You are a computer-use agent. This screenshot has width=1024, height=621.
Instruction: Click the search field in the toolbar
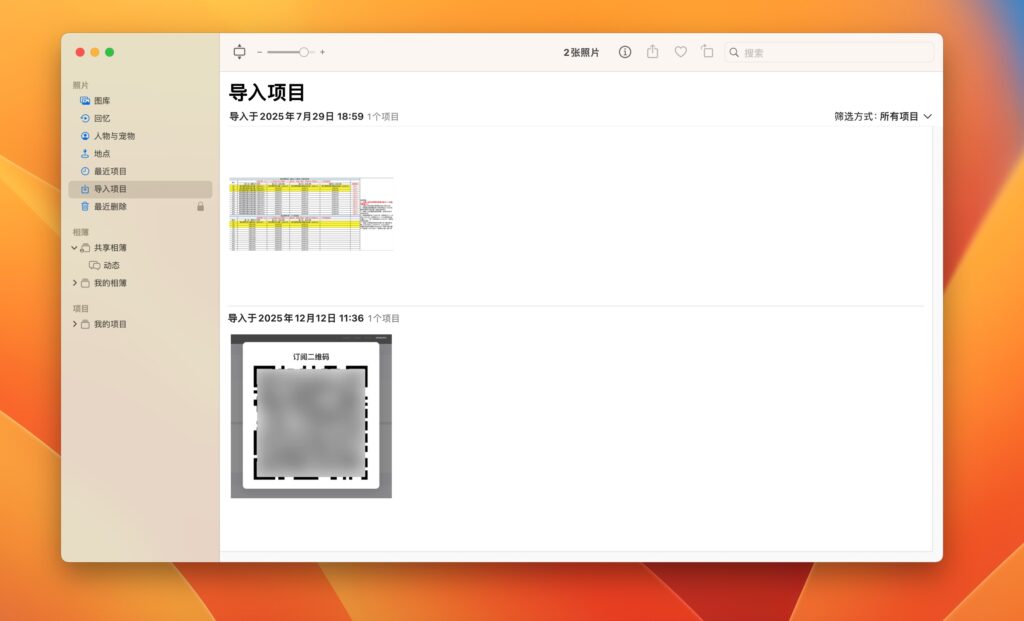point(830,51)
